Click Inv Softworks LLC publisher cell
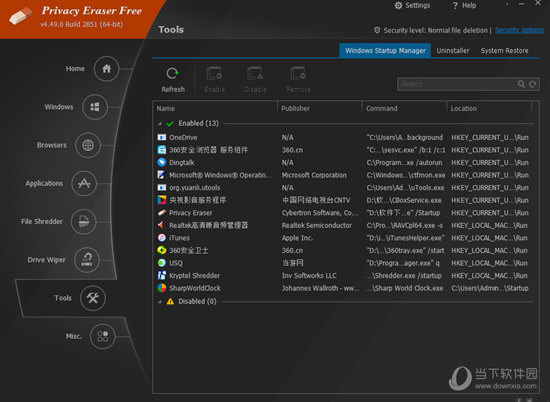The image size is (550, 402). click(309, 275)
